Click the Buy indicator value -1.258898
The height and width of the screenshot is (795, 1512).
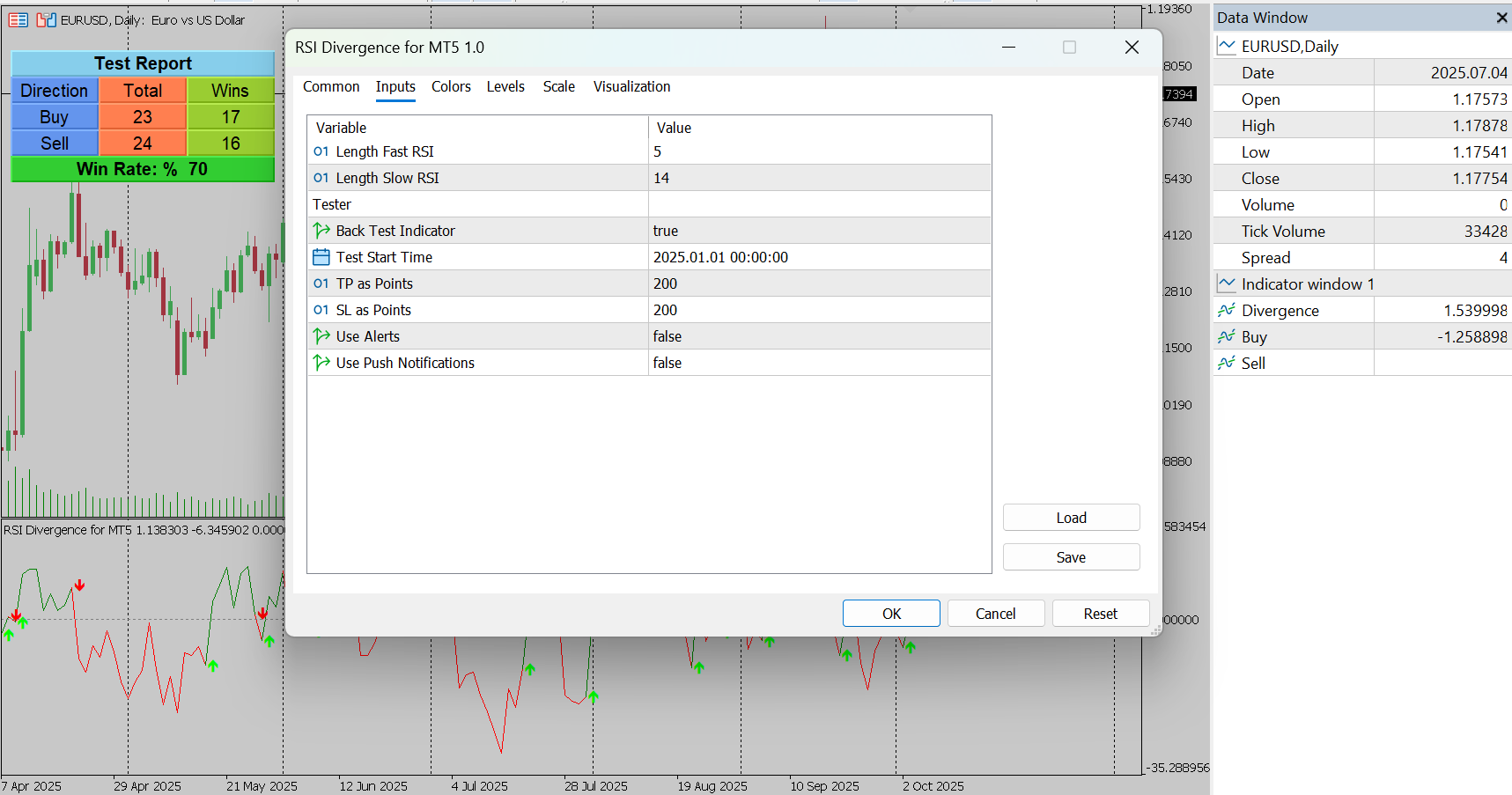click(x=1472, y=337)
